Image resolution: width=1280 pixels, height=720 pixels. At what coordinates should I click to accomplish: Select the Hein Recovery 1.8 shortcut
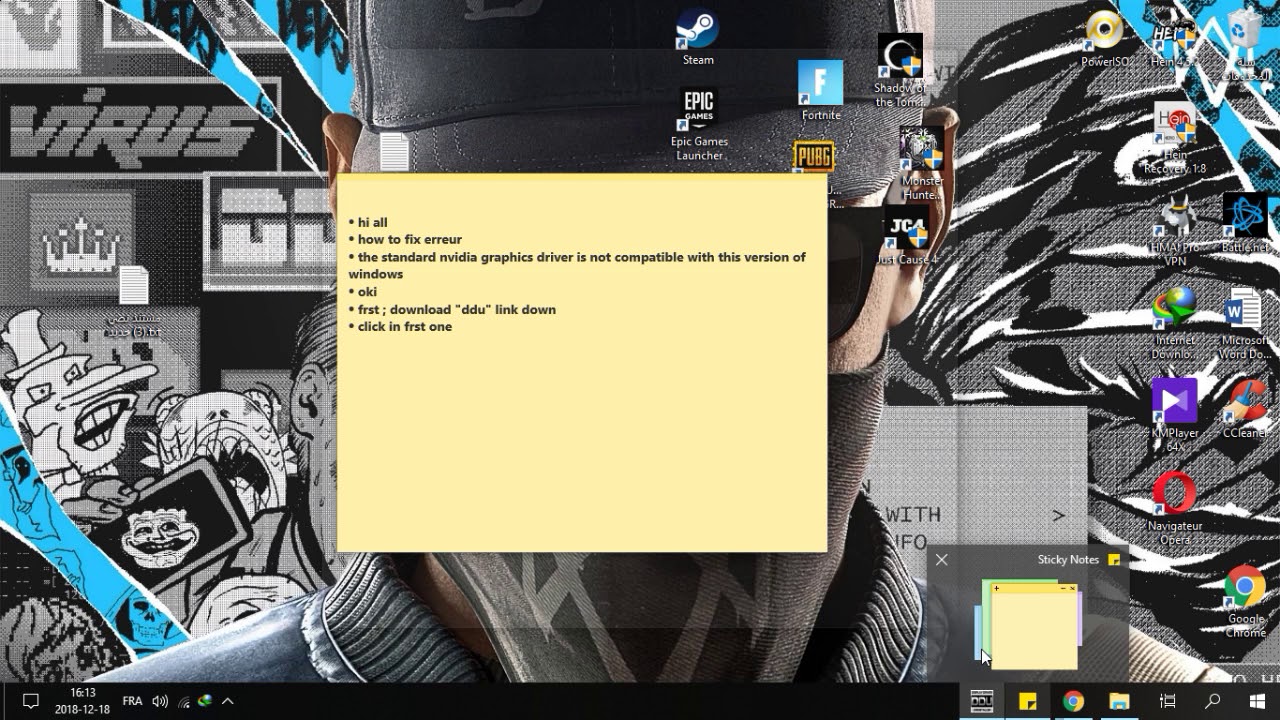click(1175, 138)
